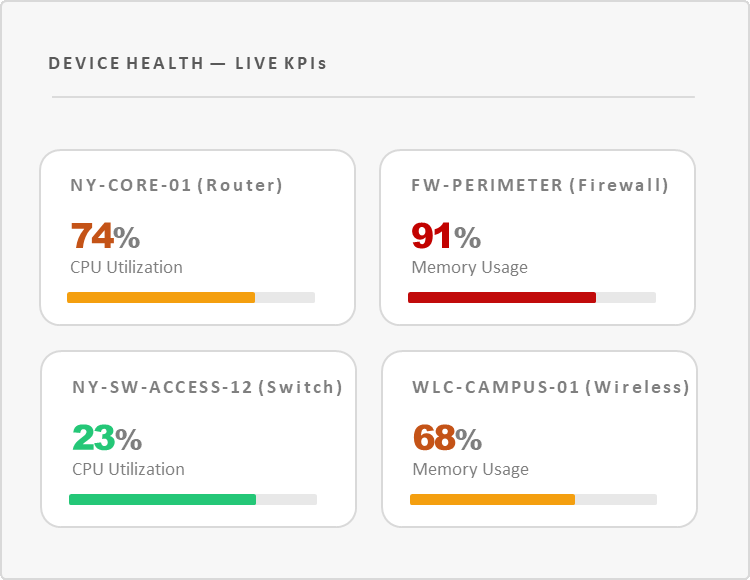This screenshot has height=580, width=750.
Task: Click CPU Utilization label under NY-SW-ACCESS-12
Action: point(128,469)
